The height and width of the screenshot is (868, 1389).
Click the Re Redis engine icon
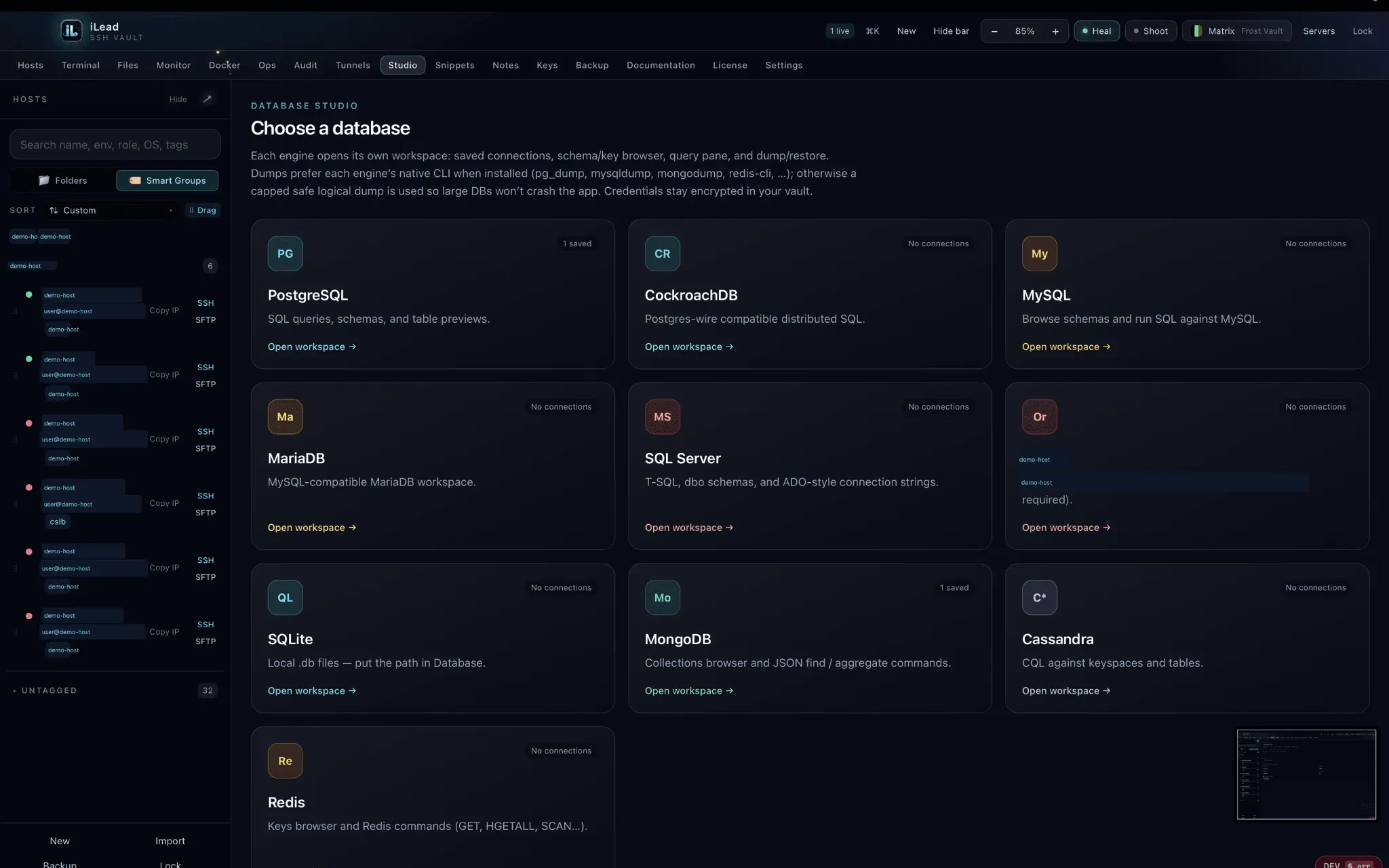[285, 761]
